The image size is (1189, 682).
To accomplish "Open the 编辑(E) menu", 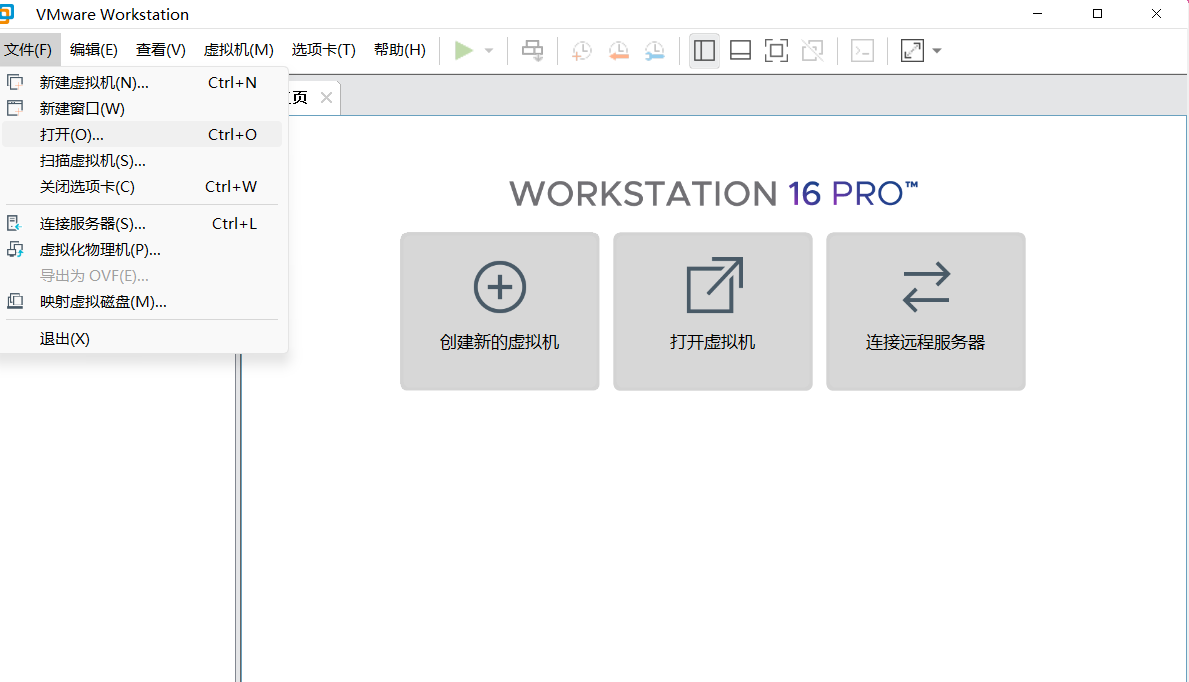I will click(x=94, y=50).
